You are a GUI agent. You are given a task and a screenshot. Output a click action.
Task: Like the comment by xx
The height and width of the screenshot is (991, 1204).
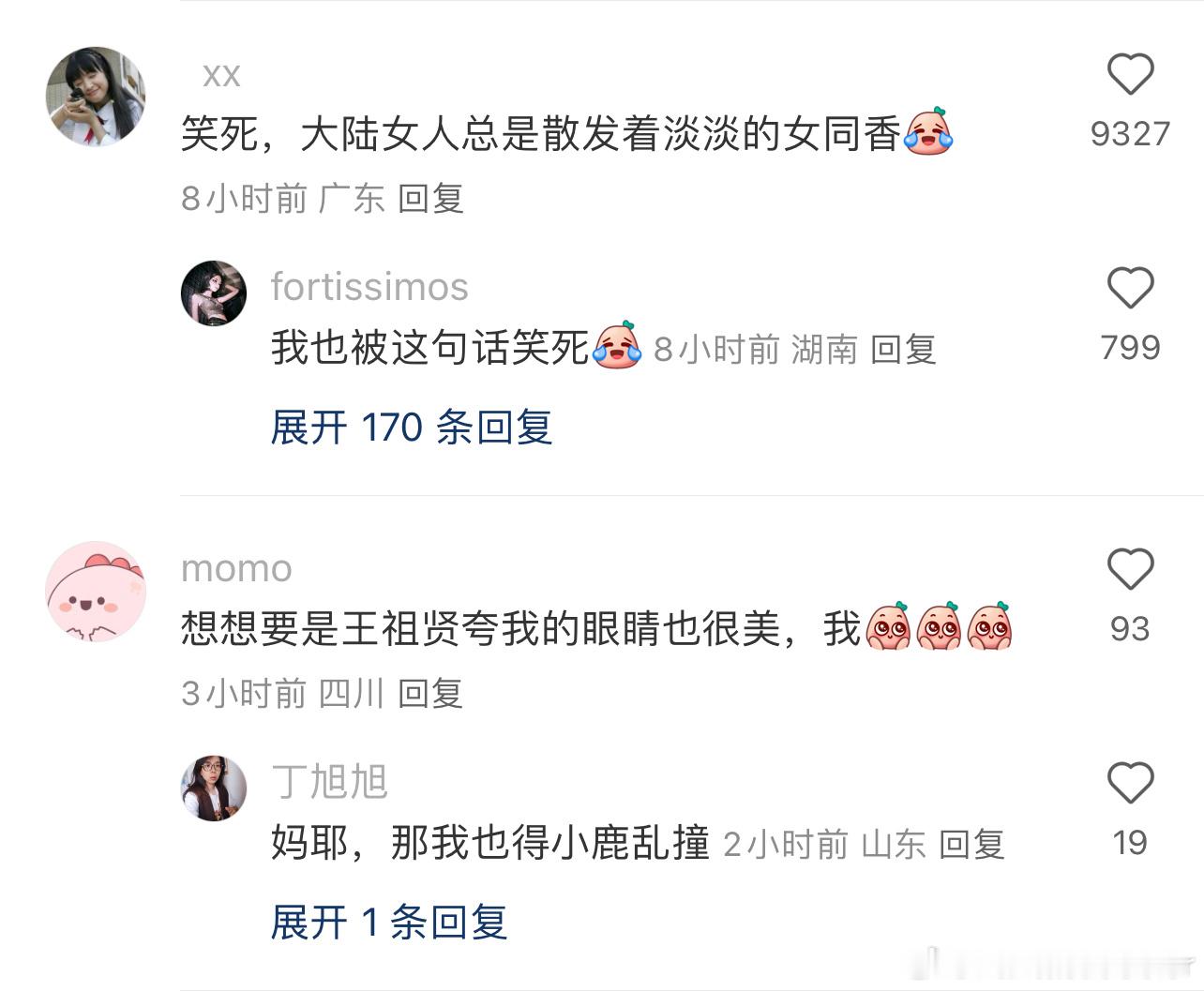(x=1130, y=74)
